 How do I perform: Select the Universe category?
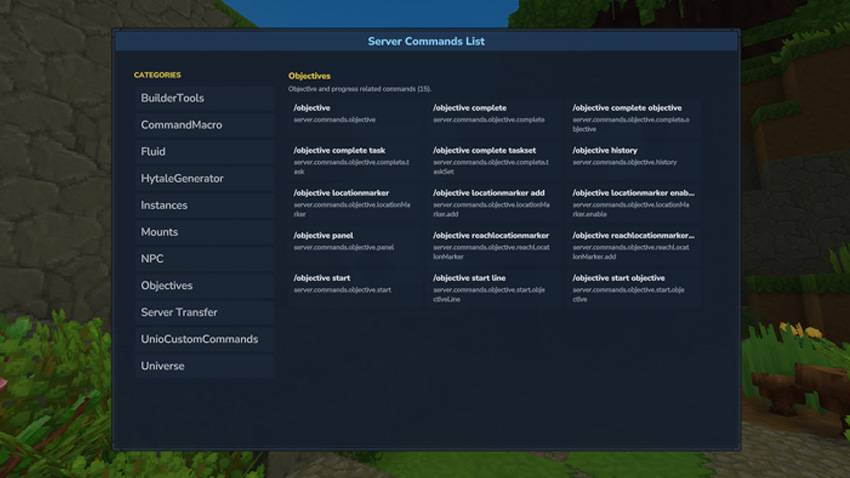(x=203, y=366)
